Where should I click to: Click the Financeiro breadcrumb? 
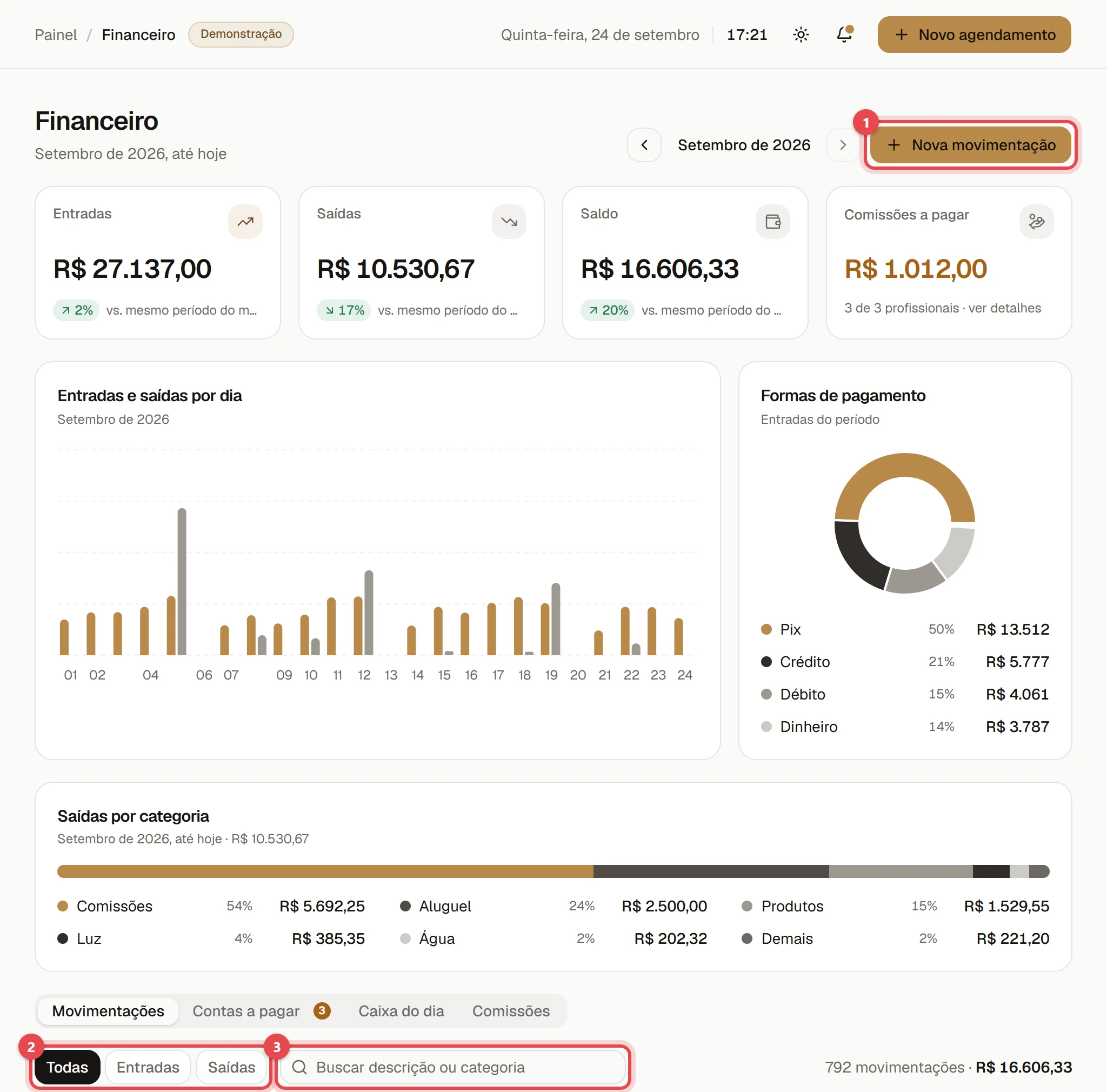138,35
